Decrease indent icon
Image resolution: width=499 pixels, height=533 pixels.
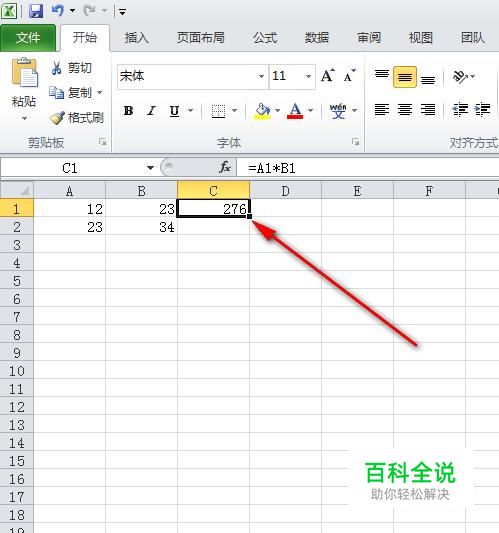tap(460, 110)
